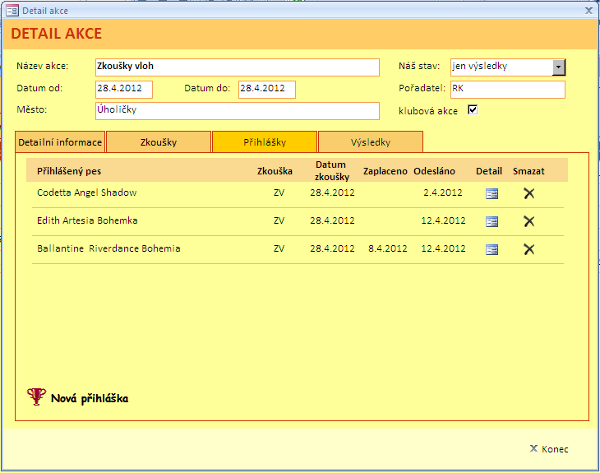Open detail for Ballantine Riverdance Bohemia
Image resolution: width=600 pixels, height=473 pixels.
coord(492,250)
